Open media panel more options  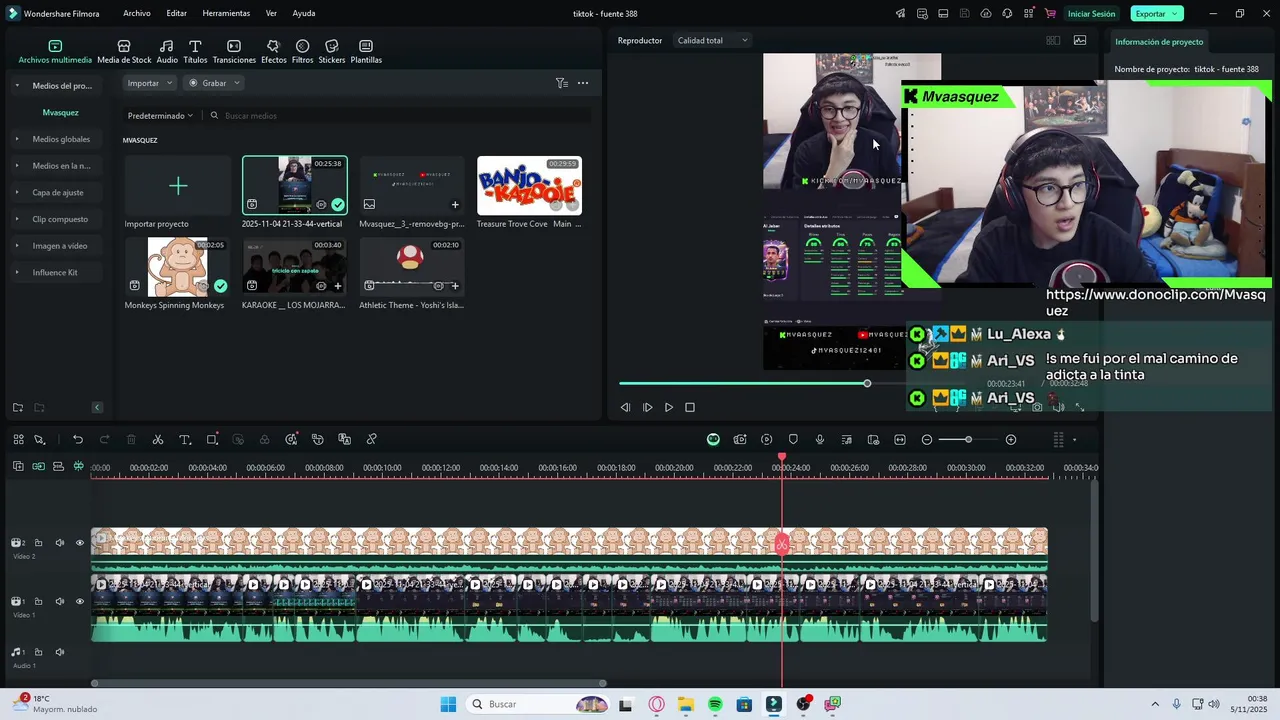583,83
